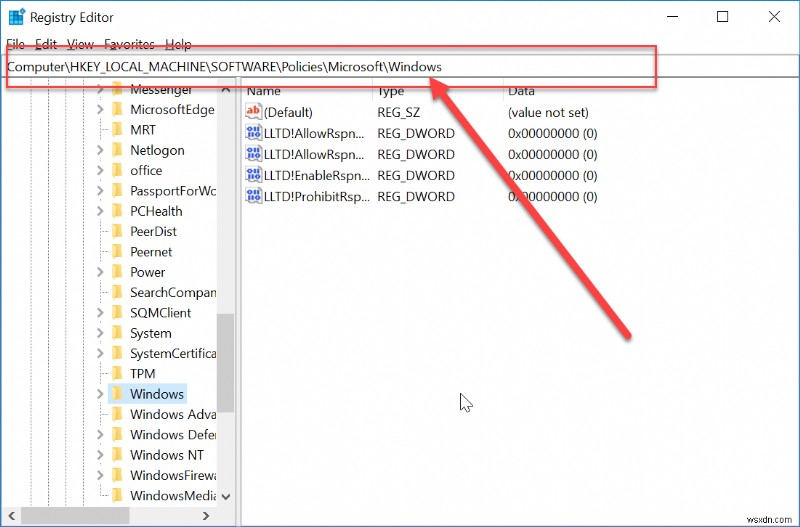Click the tree vertical scrollbar thumb
The width and height of the screenshot is (800, 527).
225,363
